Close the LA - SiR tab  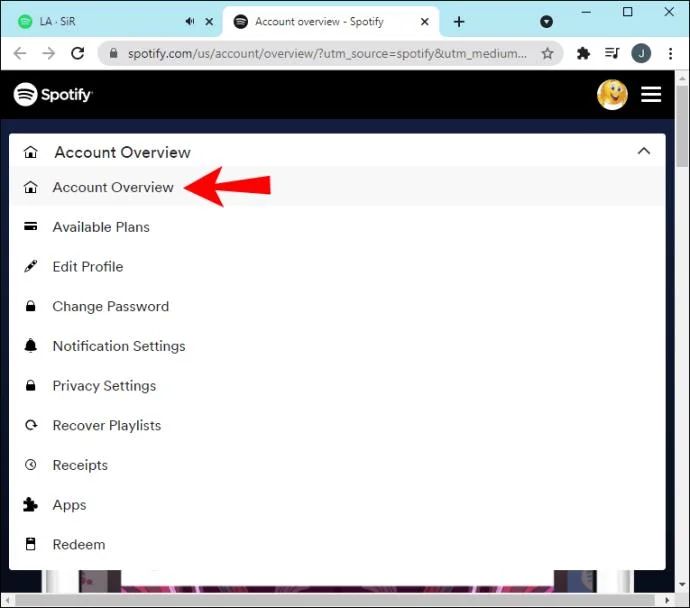pos(209,22)
